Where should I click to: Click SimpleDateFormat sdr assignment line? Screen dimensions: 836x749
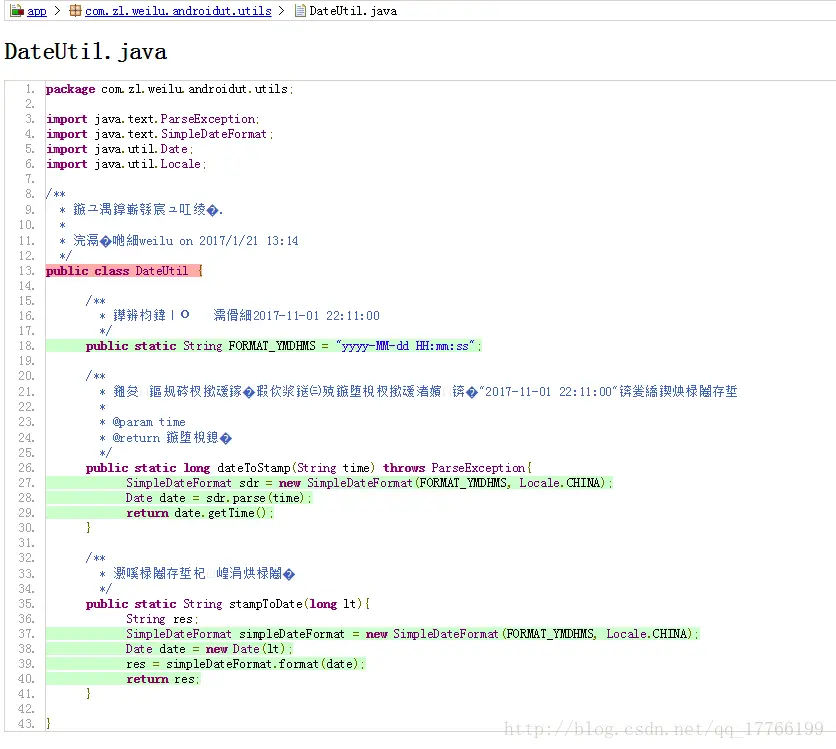pyautogui.click(x=369, y=482)
